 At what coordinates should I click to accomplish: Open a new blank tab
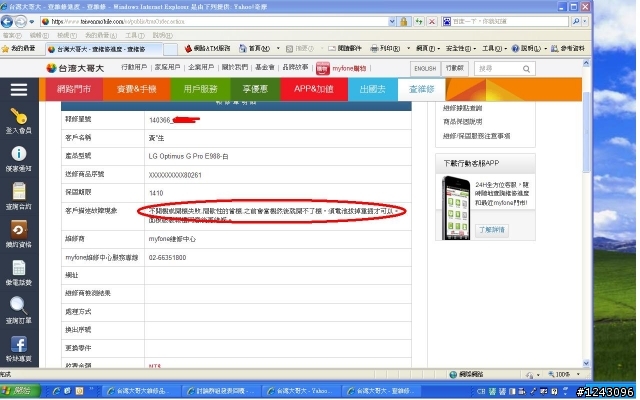coord(171,49)
